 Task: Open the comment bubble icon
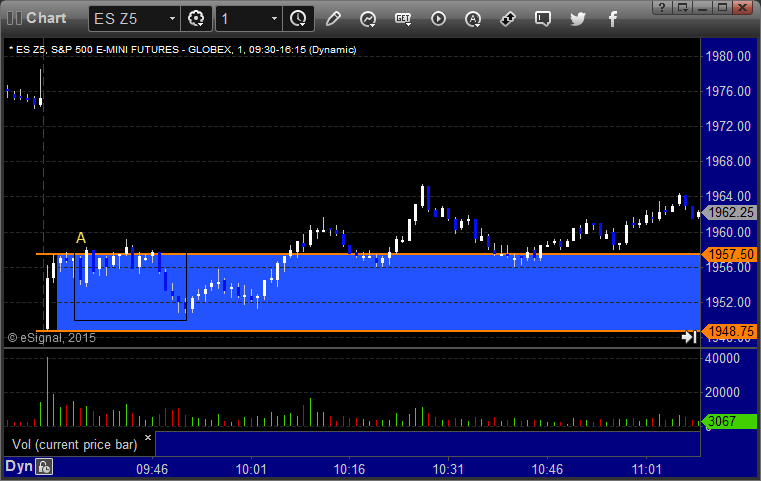click(543, 19)
